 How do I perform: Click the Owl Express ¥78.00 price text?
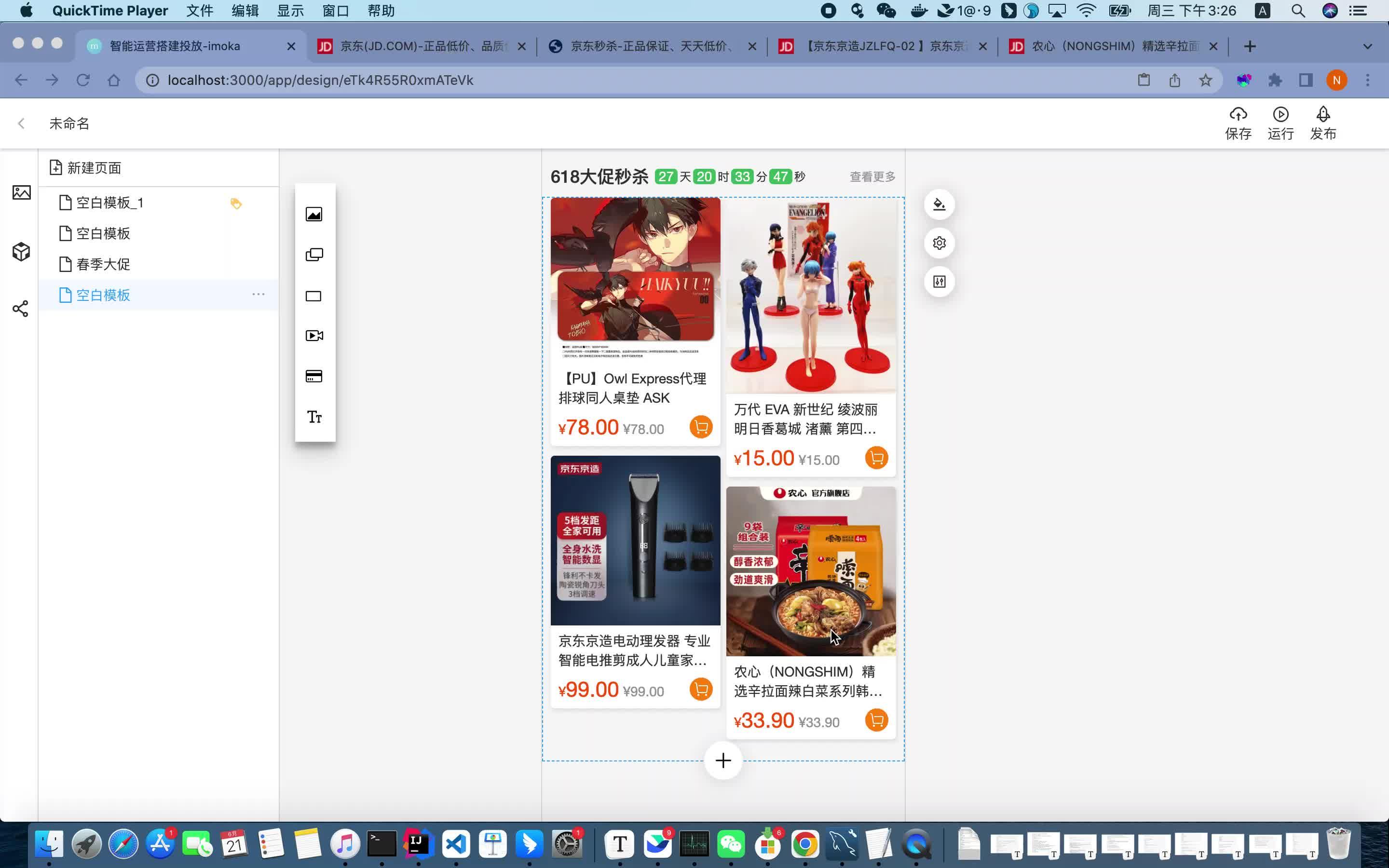(588, 428)
